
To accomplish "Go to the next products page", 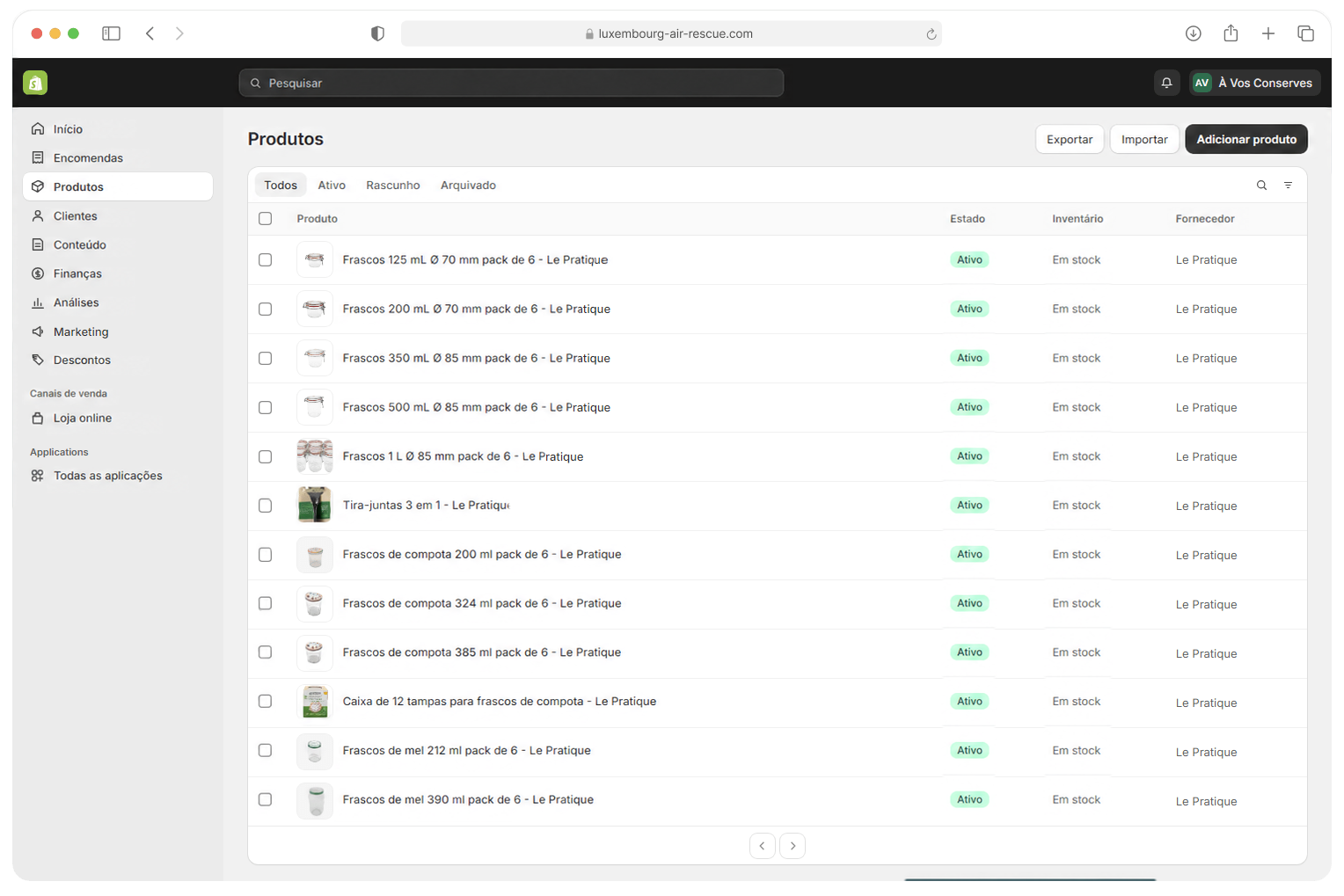I will pos(793,846).
